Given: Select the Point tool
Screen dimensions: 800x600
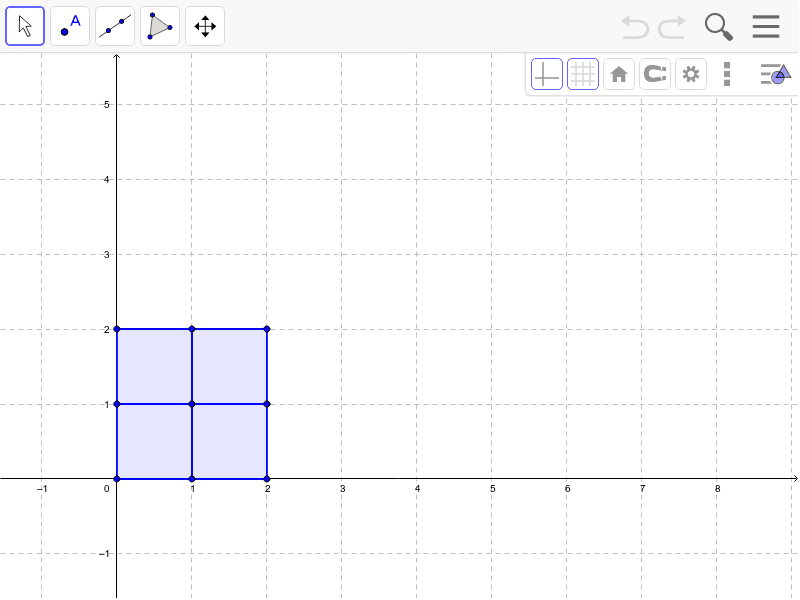Looking at the screenshot, I should pyautogui.click(x=70, y=26).
